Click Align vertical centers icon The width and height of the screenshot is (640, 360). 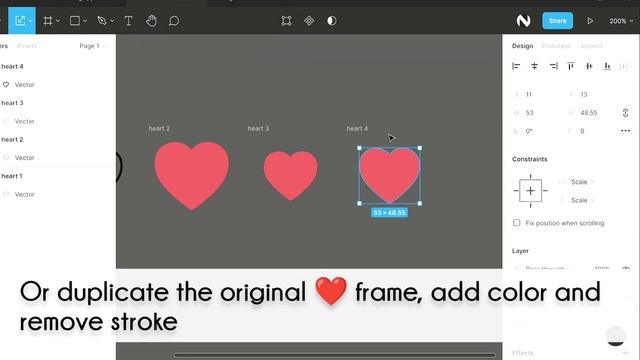[x=589, y=66]
